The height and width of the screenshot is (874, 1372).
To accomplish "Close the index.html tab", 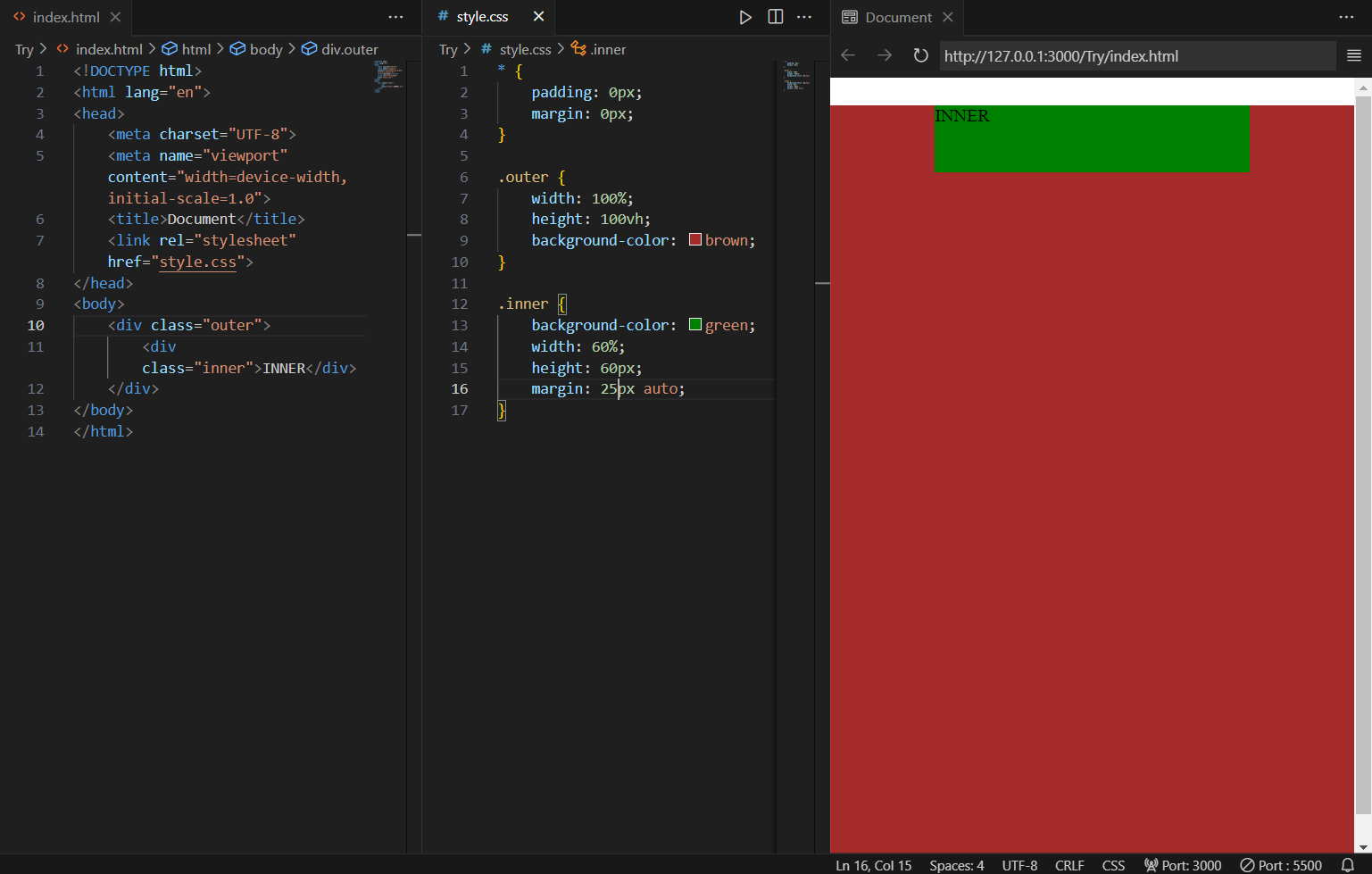I will click(115, 17).
